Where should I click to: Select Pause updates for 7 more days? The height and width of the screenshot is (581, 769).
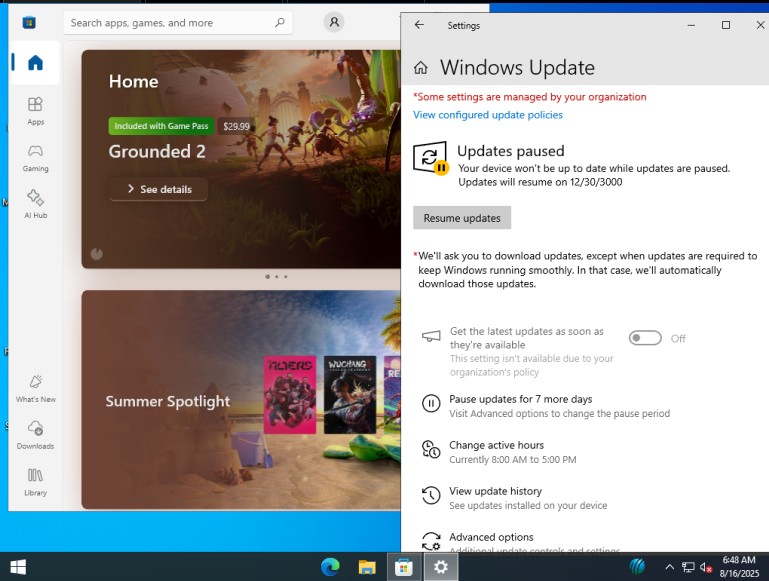point(546,406)
